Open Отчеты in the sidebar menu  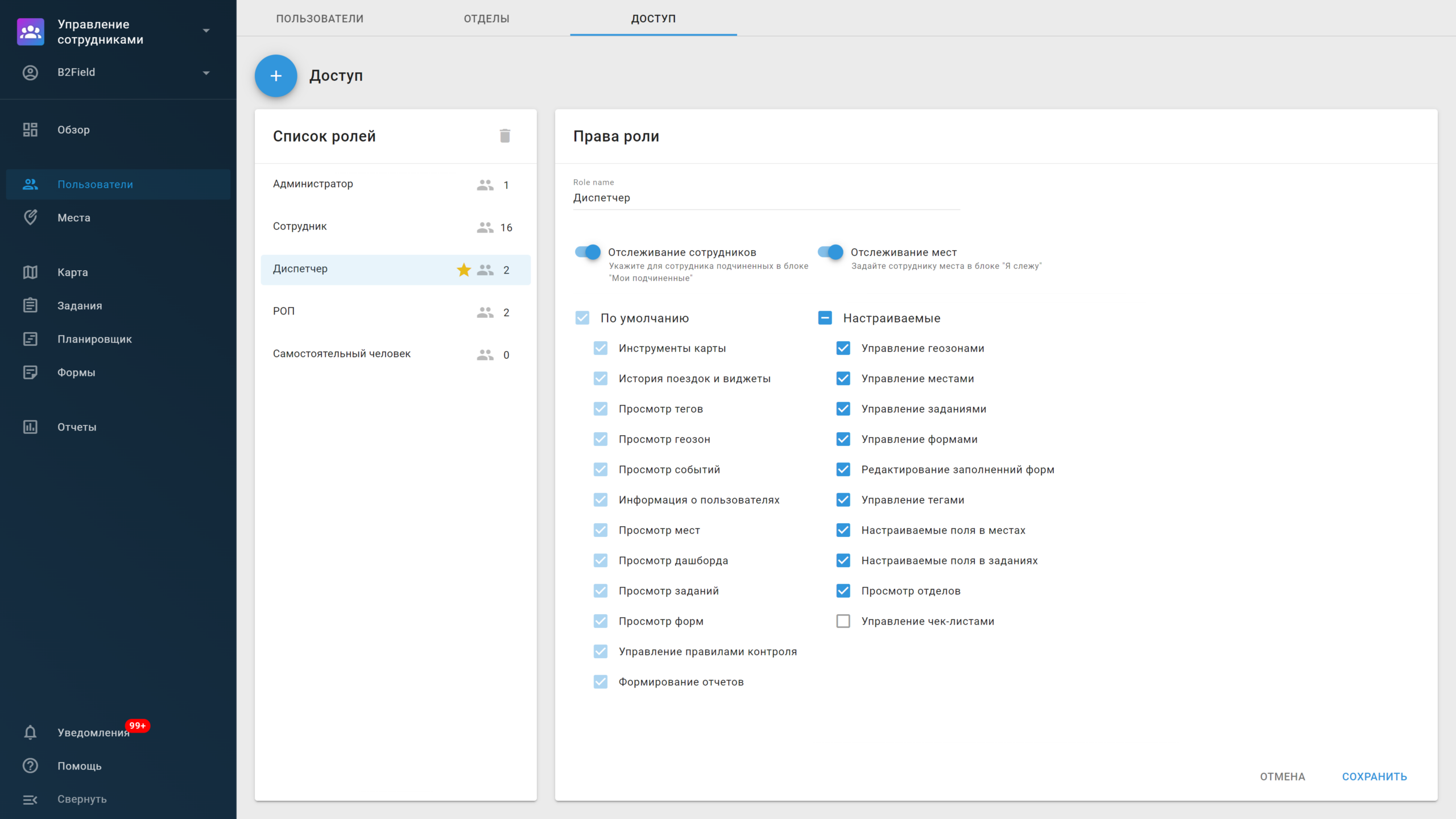click(x=118, y=427)
